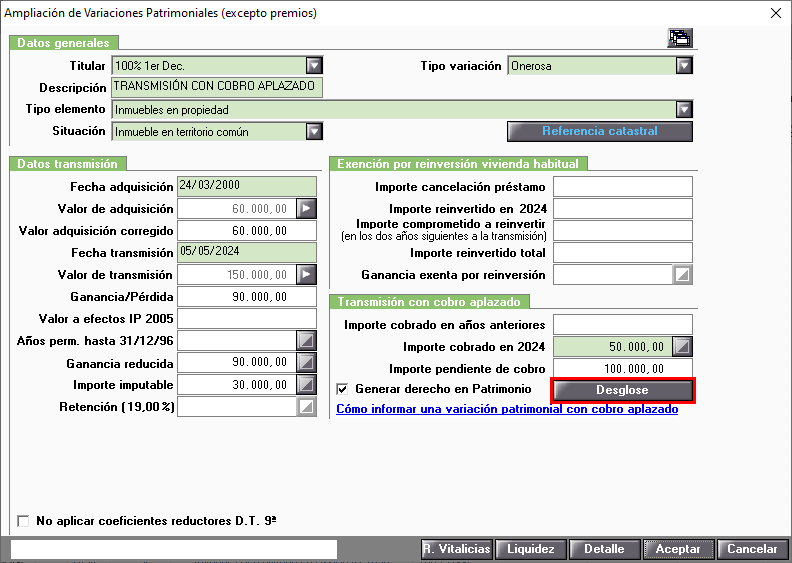The height and width of the screenshot is (563, 792).
Task: Click the windows cascade icon at top right
Action: 680,38
